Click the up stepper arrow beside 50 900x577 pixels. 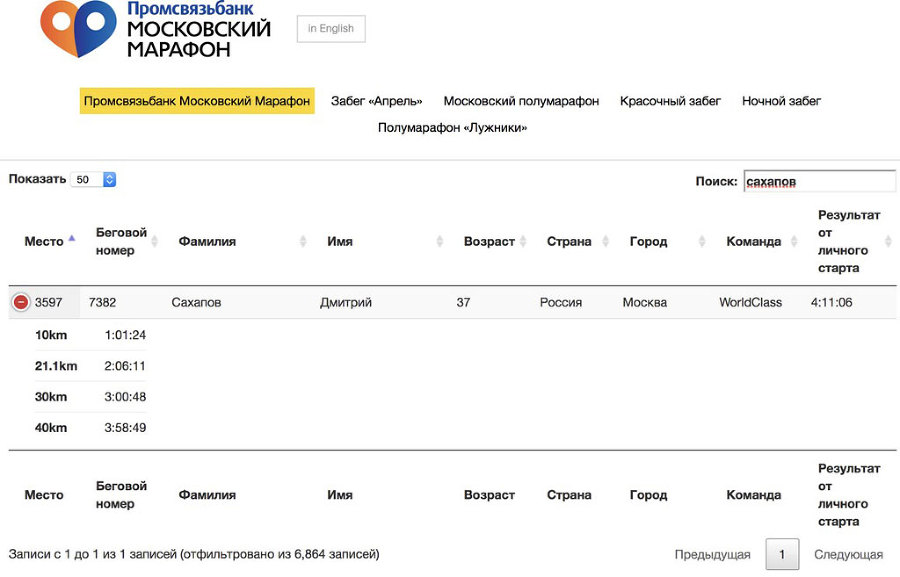(108, 174)
